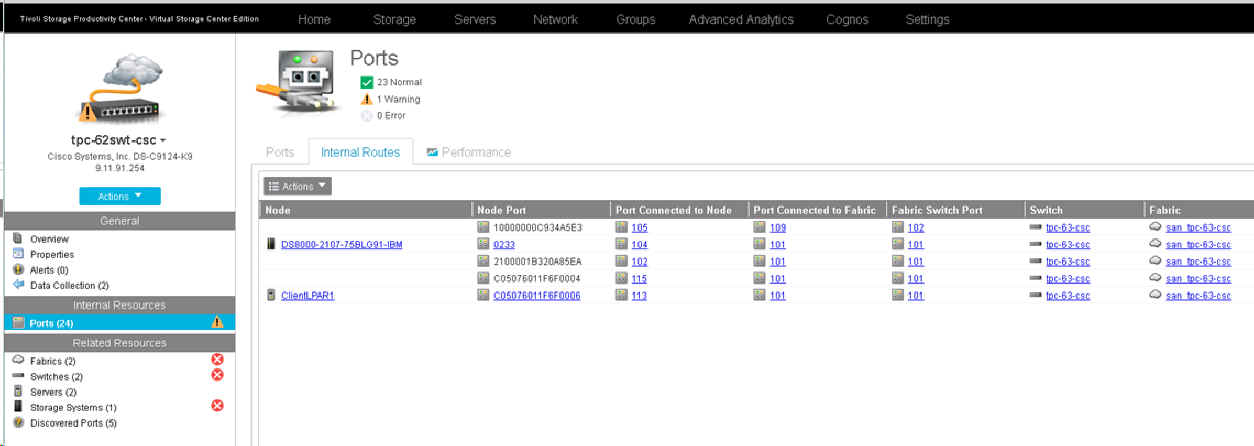Switch to the Ports tab
This screenshot has height=446, width=1254.
280,152
